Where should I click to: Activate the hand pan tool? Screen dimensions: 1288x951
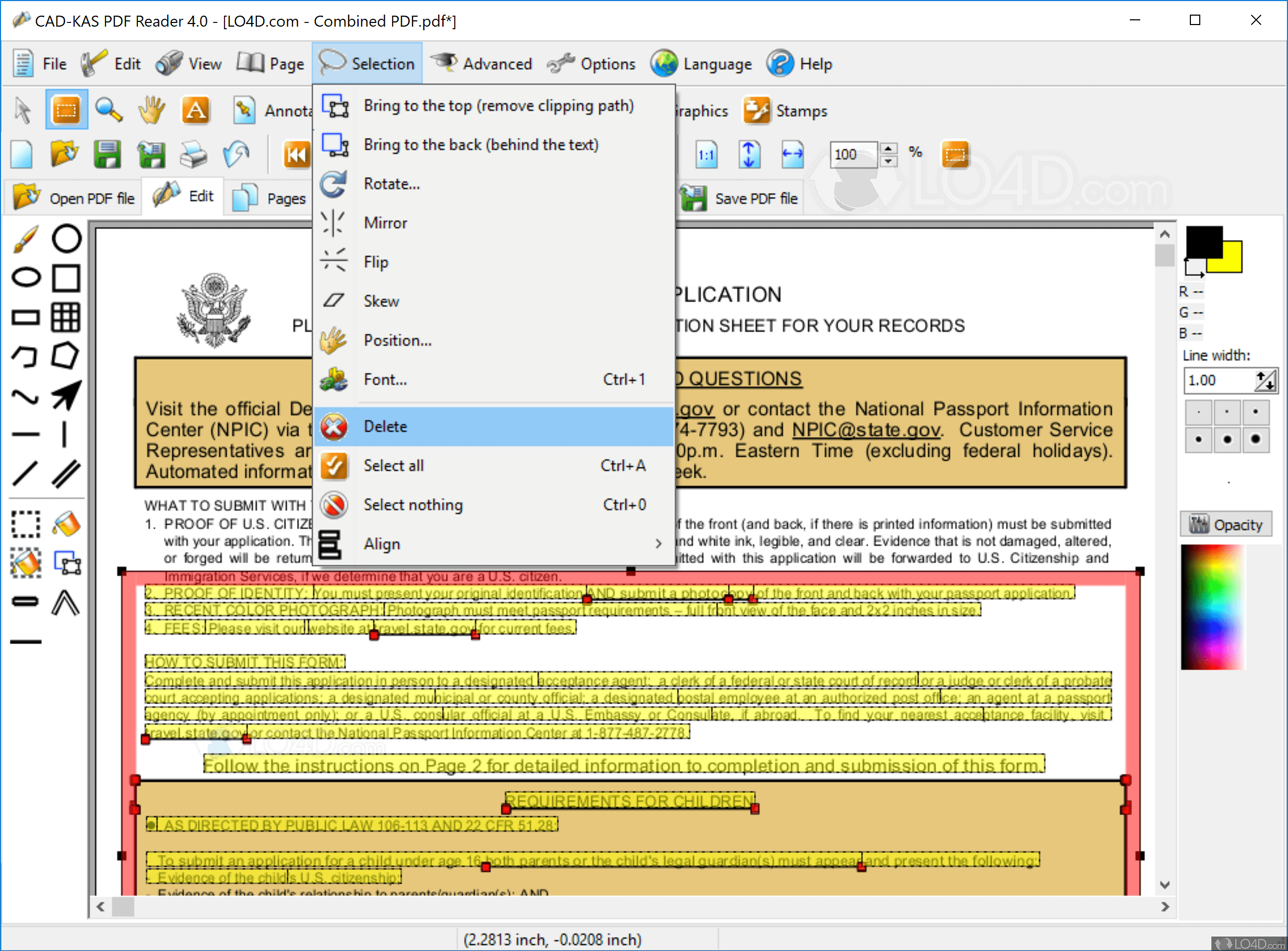tap(151, 110)
